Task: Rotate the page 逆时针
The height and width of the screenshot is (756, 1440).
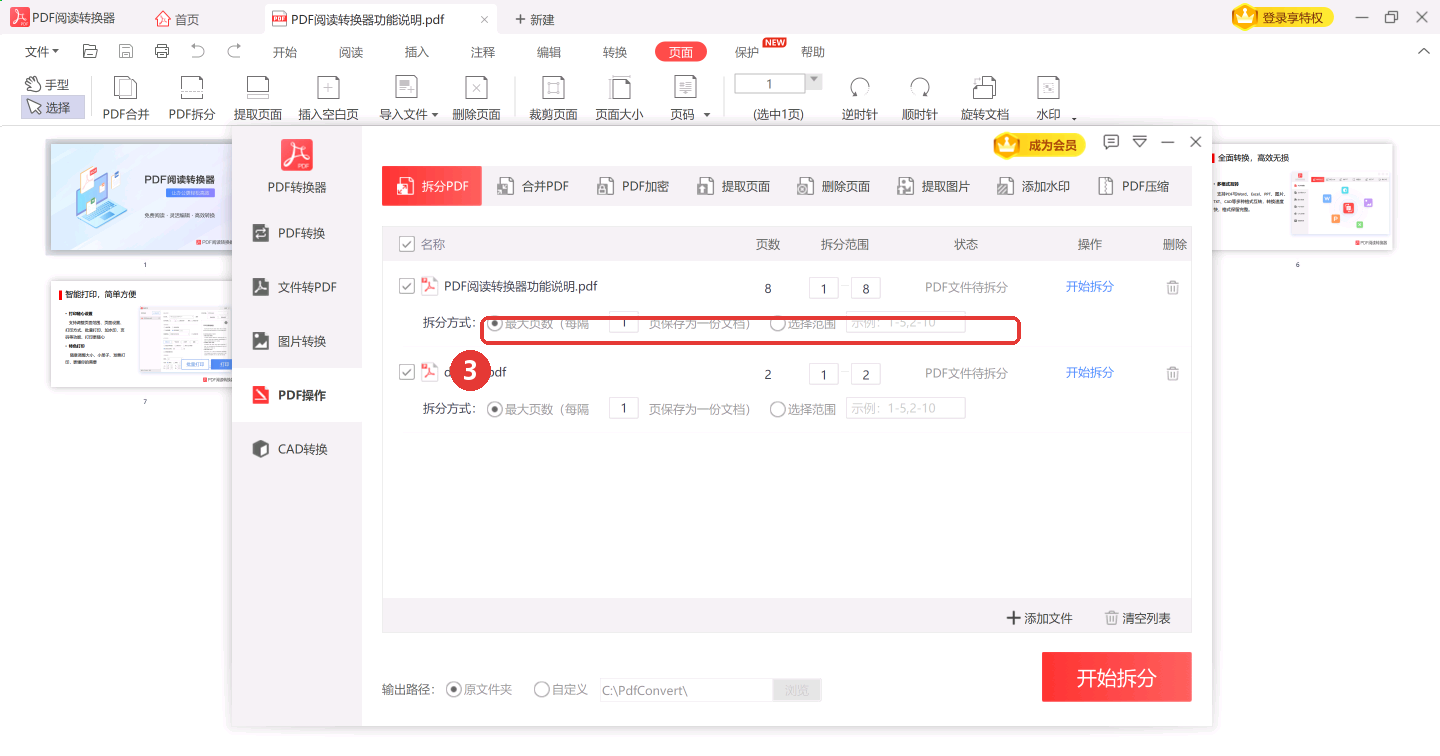Action: point(860,99)
